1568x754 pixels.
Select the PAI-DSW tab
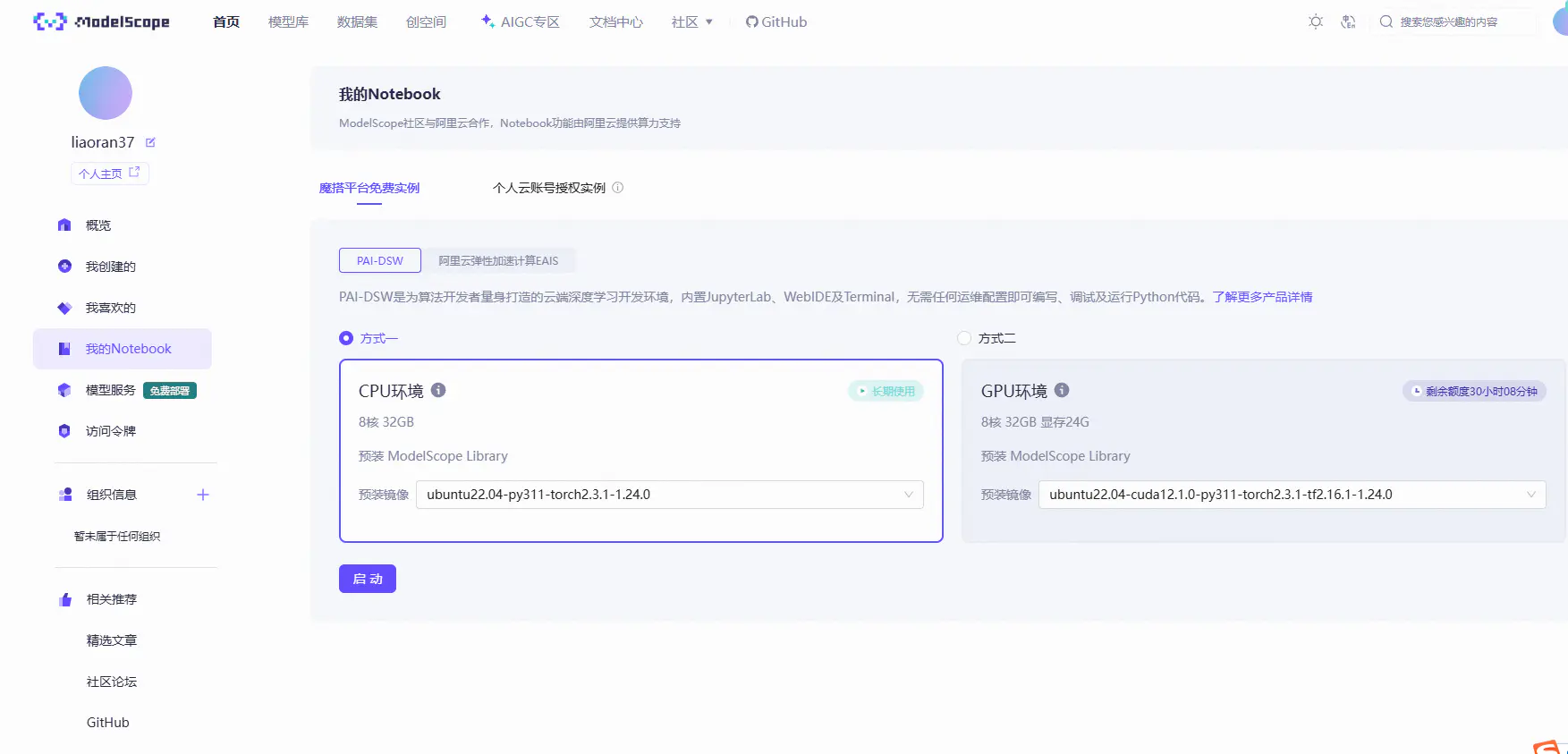380,260
